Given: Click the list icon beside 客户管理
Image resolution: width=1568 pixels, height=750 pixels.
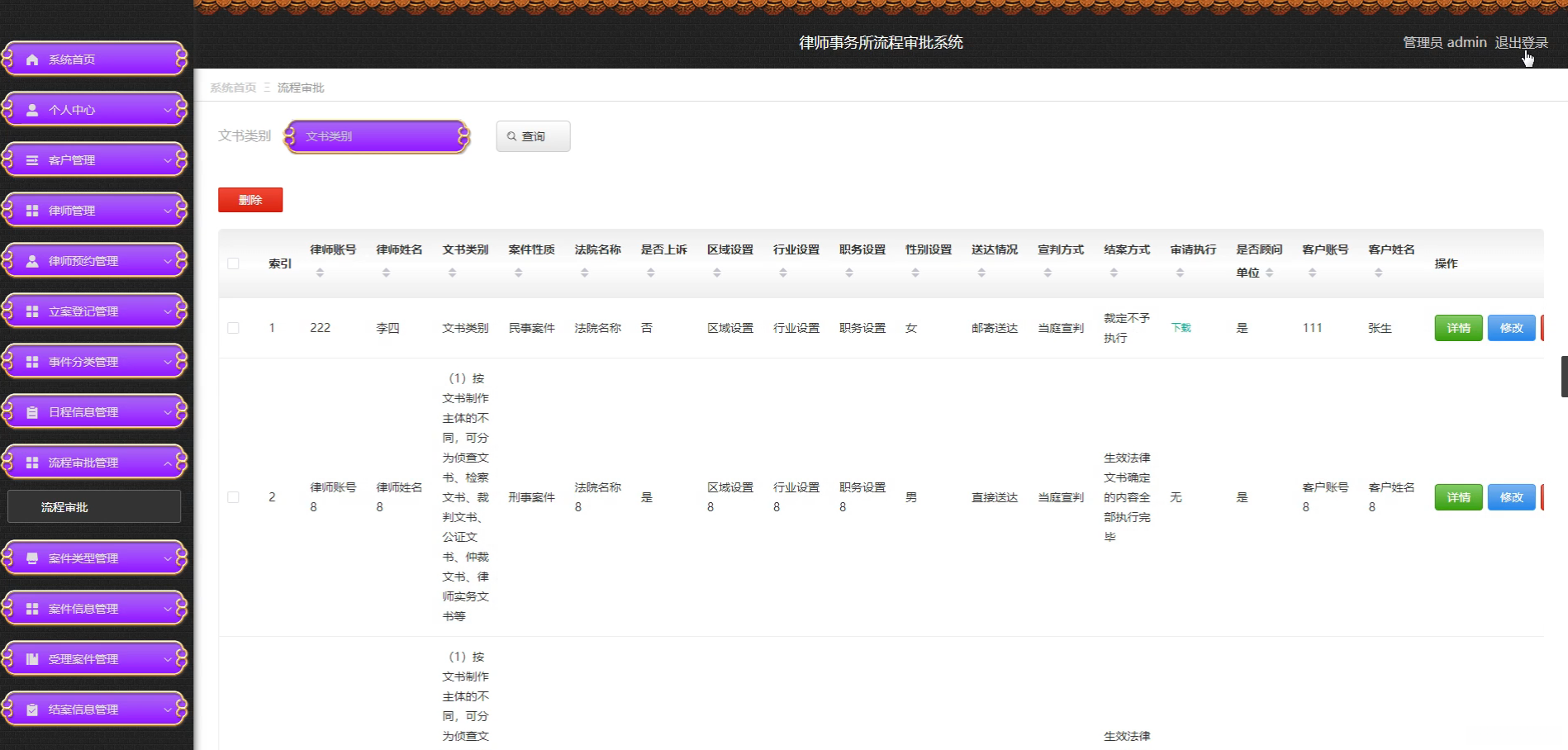Looking at the screenshot, I should click(x=32, y=160).
